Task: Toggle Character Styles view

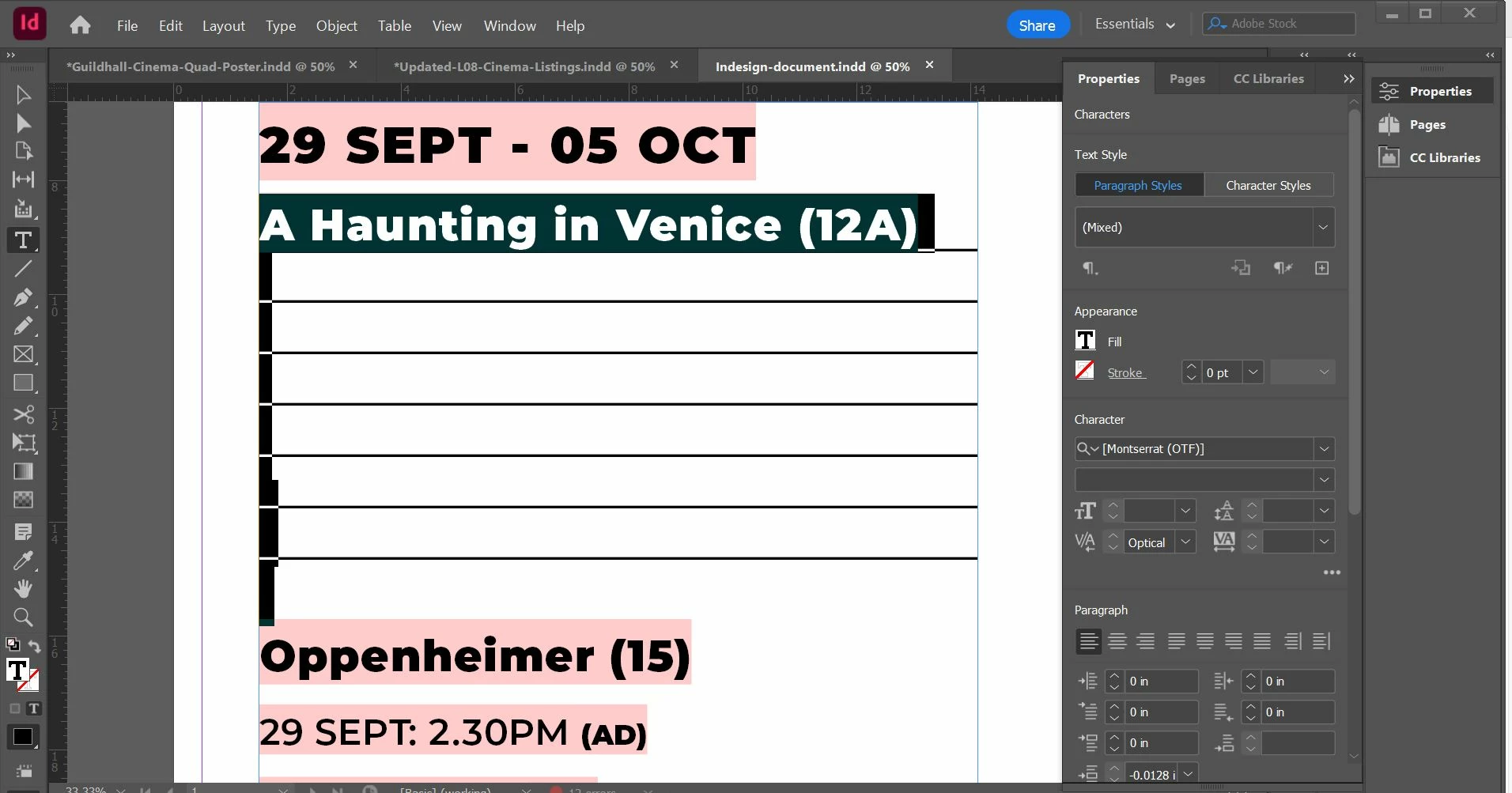Action: pyautogui.click(x=1268, y=185)
